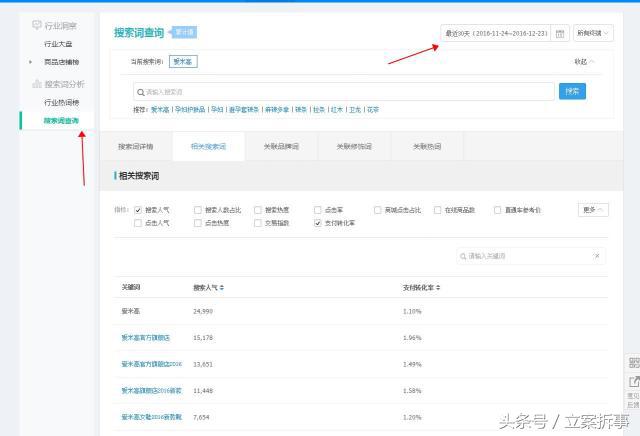Open 行业热词榜 in the sidebar
Screen dimensions: 640x436
(62, 102)
